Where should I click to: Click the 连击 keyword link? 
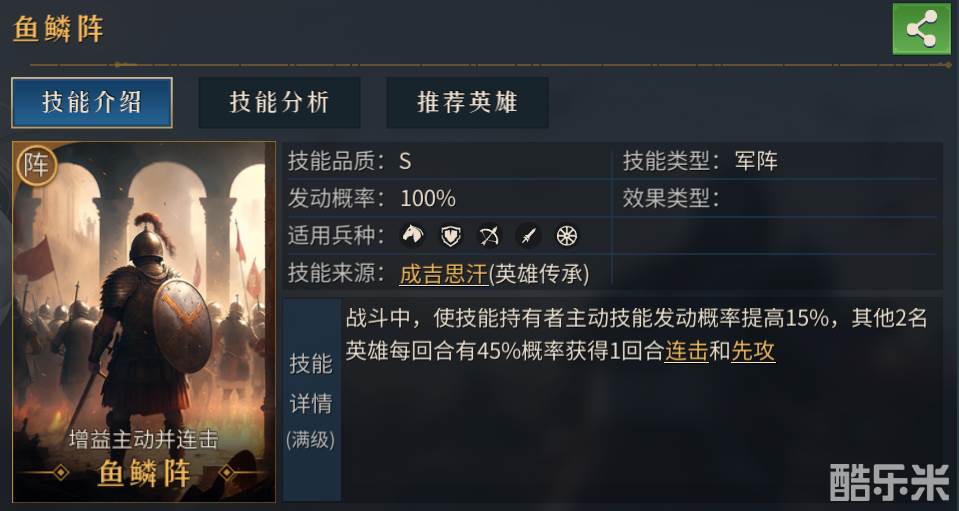point(686,350)
